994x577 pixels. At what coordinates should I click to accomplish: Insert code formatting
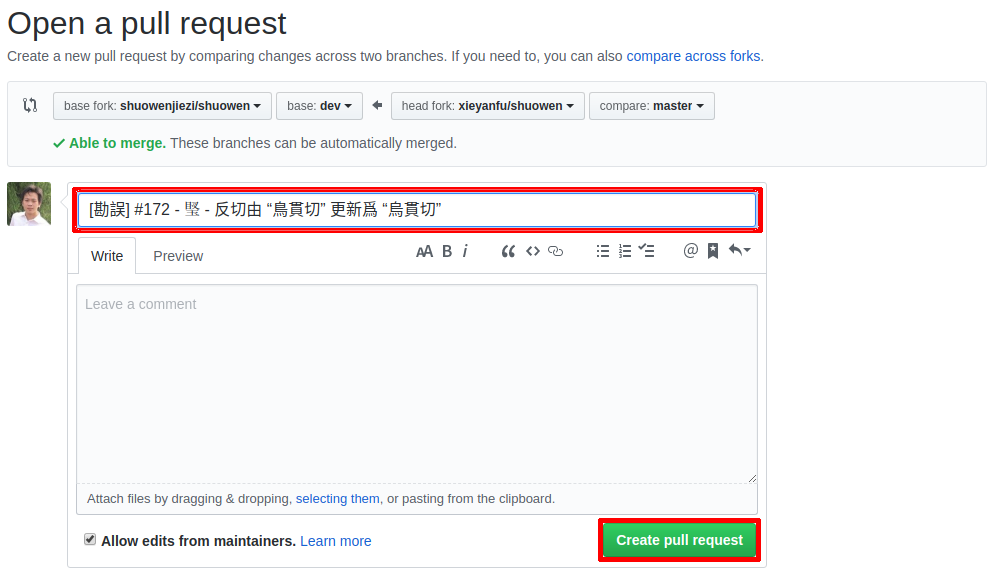coord(532,252)
